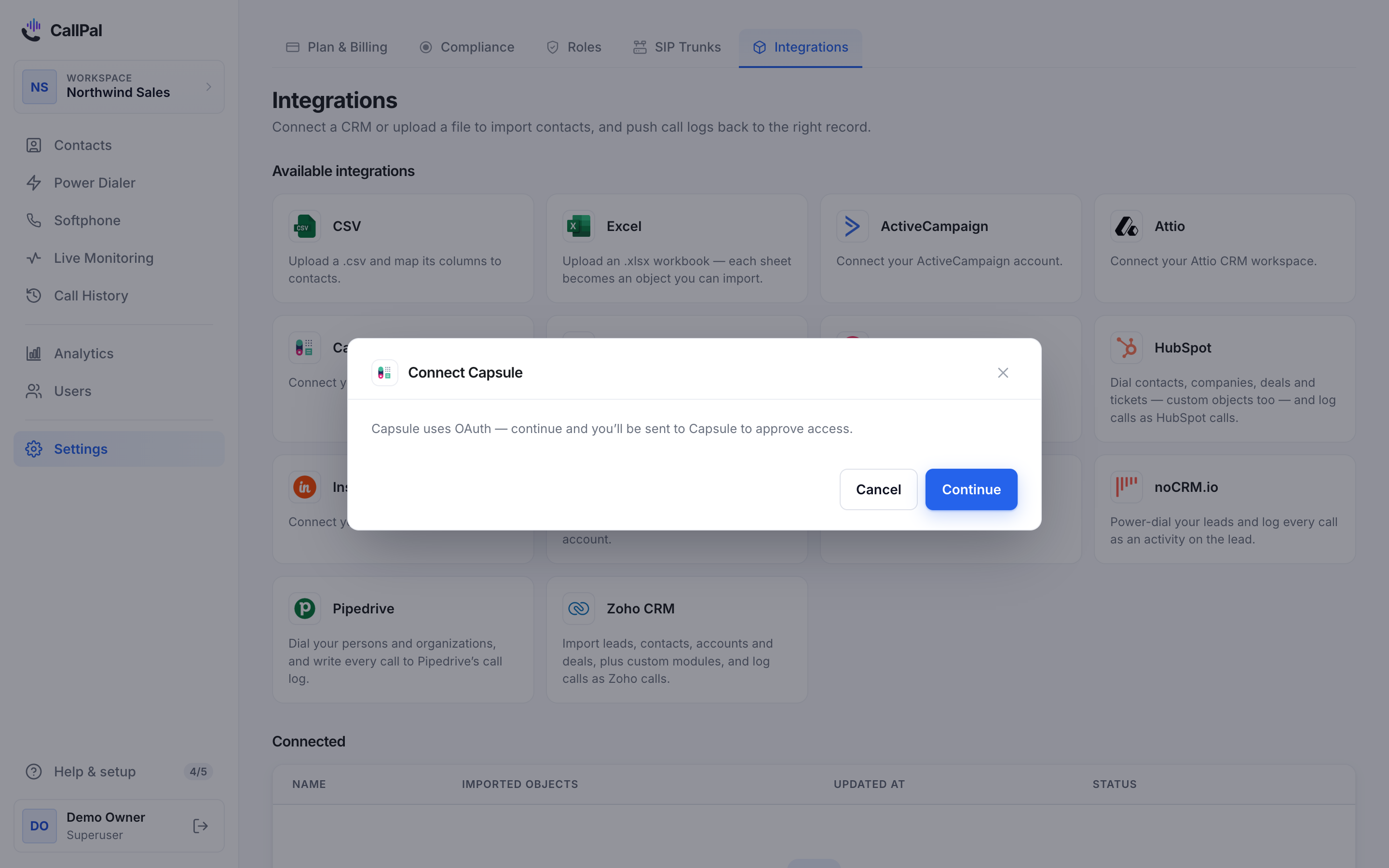The width and height of the screenshot is (1389, 868).
Task: Click the Settings gear icon
Action: coord(34,449)
